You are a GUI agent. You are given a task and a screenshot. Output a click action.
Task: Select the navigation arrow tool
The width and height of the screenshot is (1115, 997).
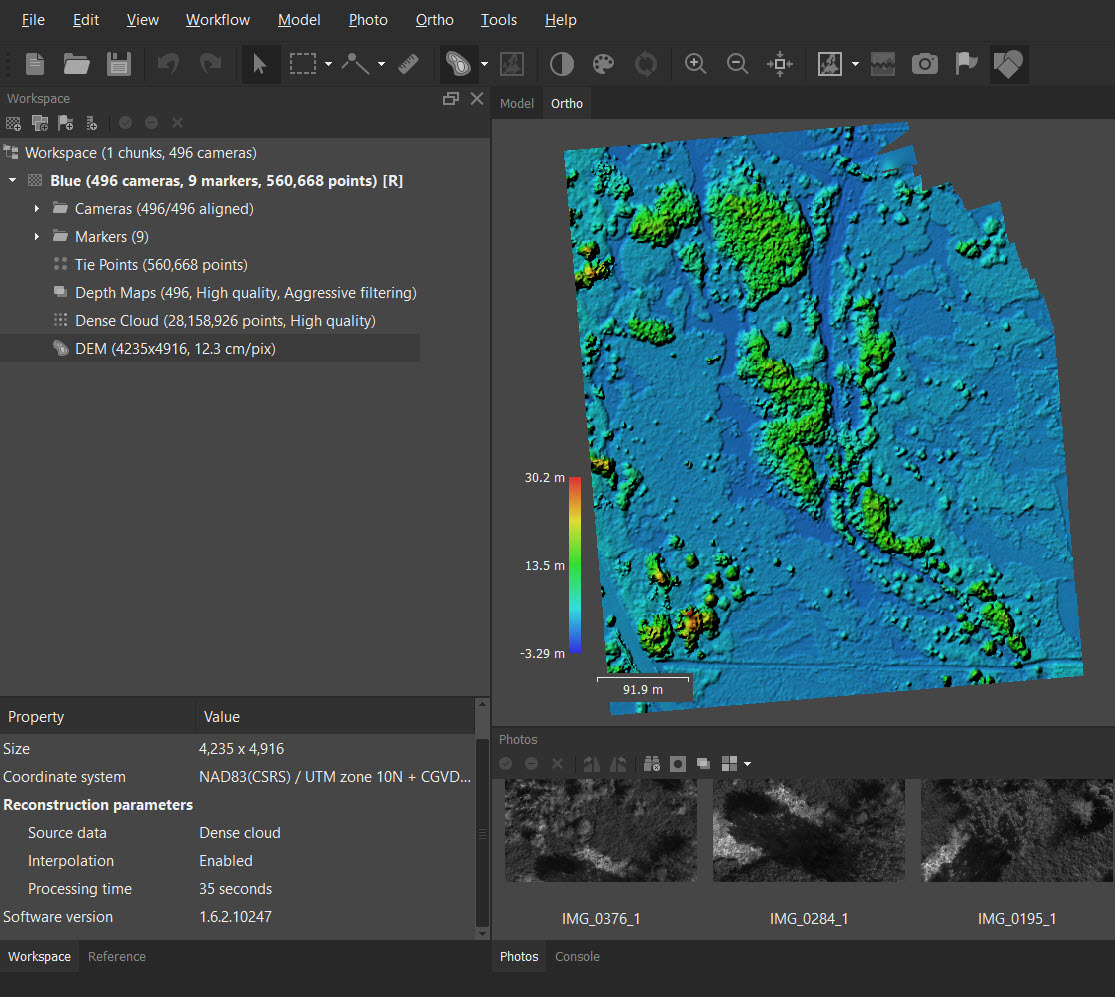point(260,63)
